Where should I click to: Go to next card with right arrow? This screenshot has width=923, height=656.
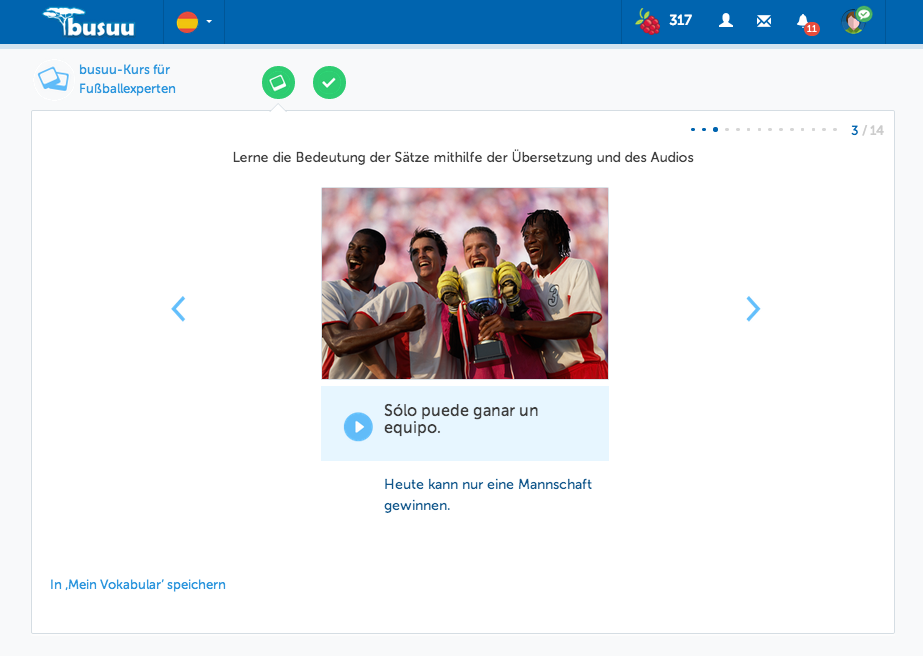[753, 309]
